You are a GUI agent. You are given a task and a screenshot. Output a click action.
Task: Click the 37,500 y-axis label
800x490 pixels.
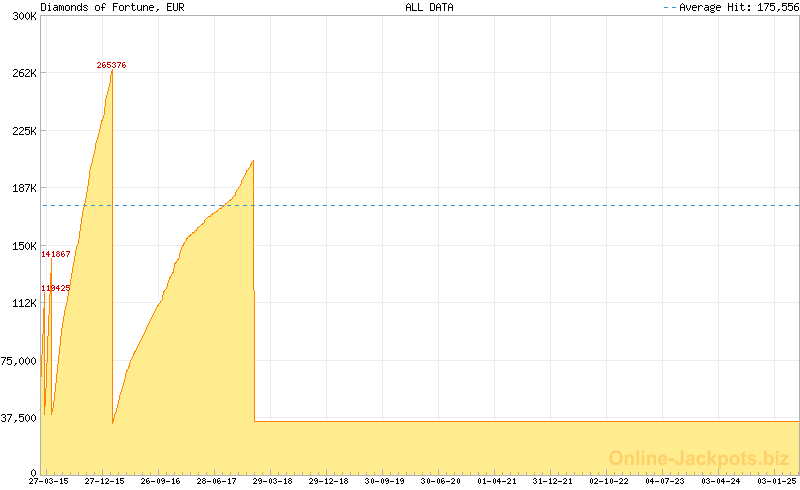(x=18, y=417)
